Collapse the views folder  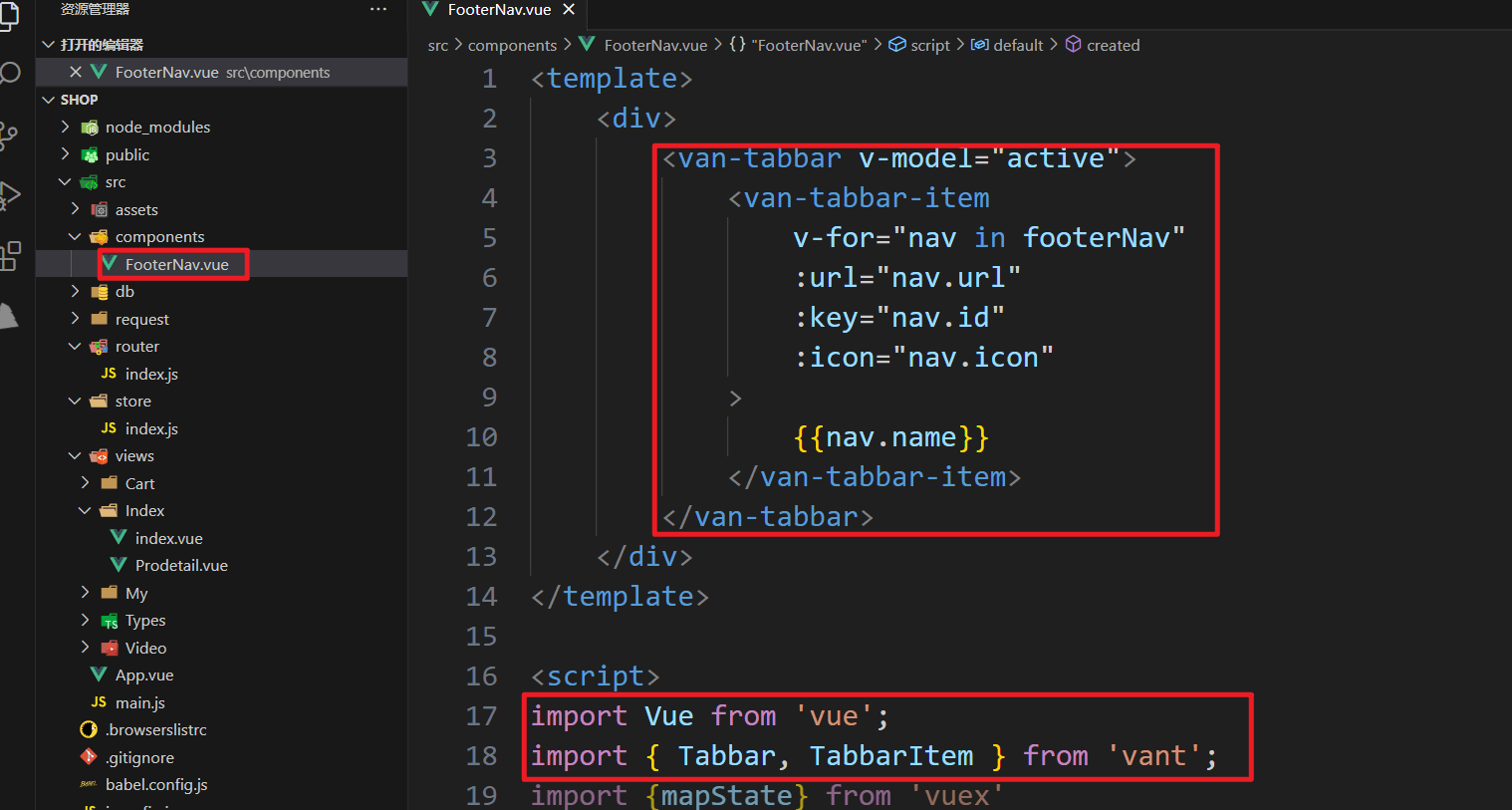[76, 455]
